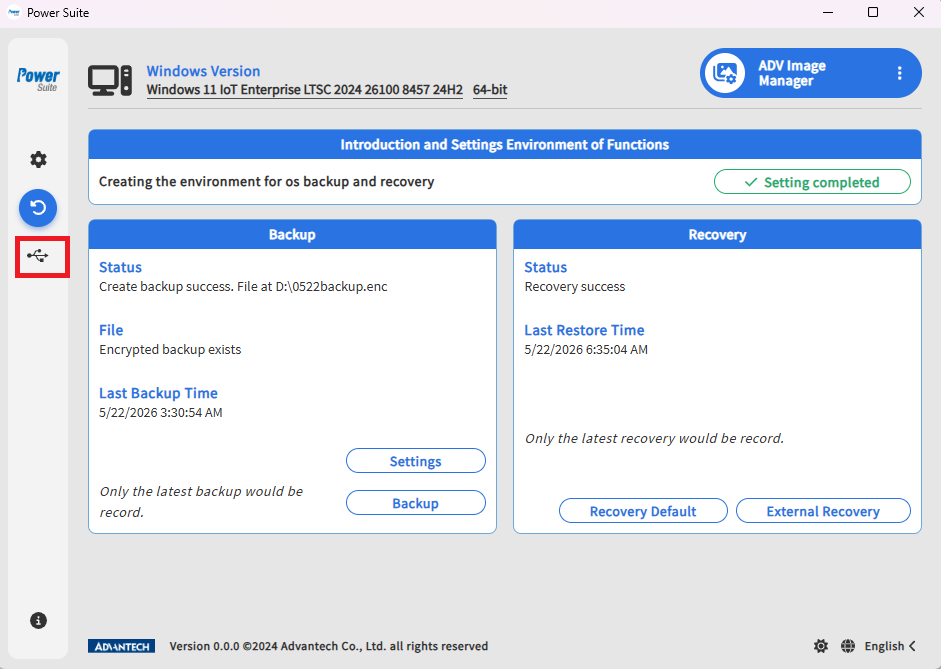Click the Windows 11 IoT Enterprise LTSC text
Viewport: 941px width, 669px height.
point(304,90)
